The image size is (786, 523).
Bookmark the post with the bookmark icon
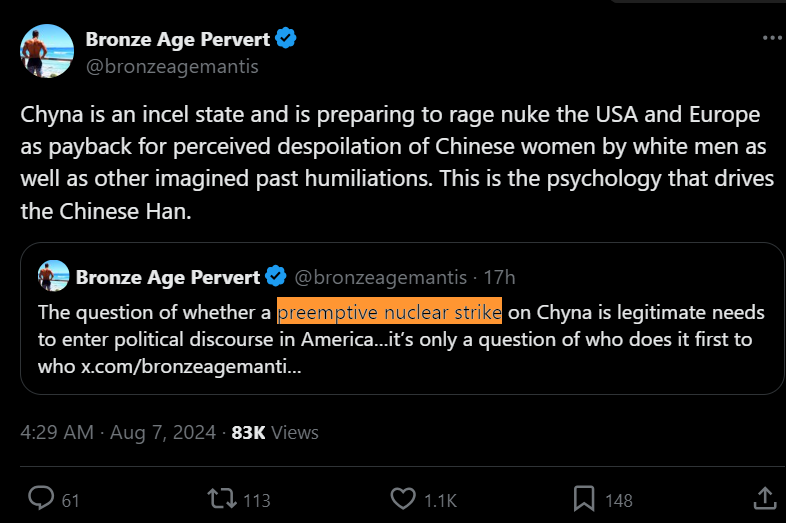(584, 498)
